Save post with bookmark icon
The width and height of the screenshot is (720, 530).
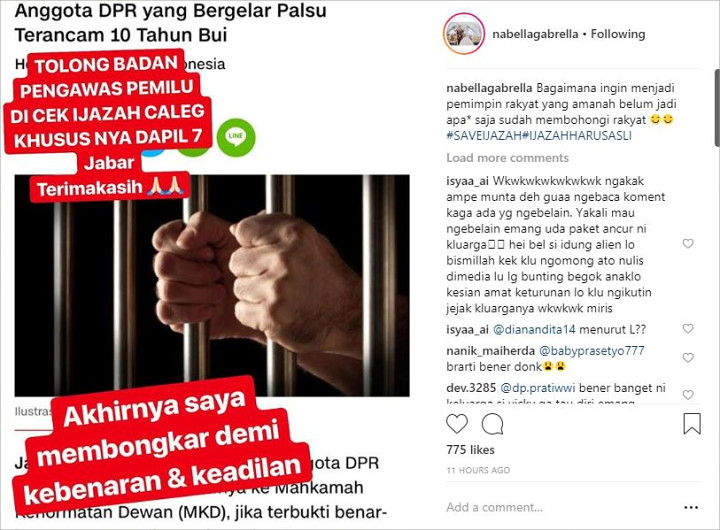point(692,423)
